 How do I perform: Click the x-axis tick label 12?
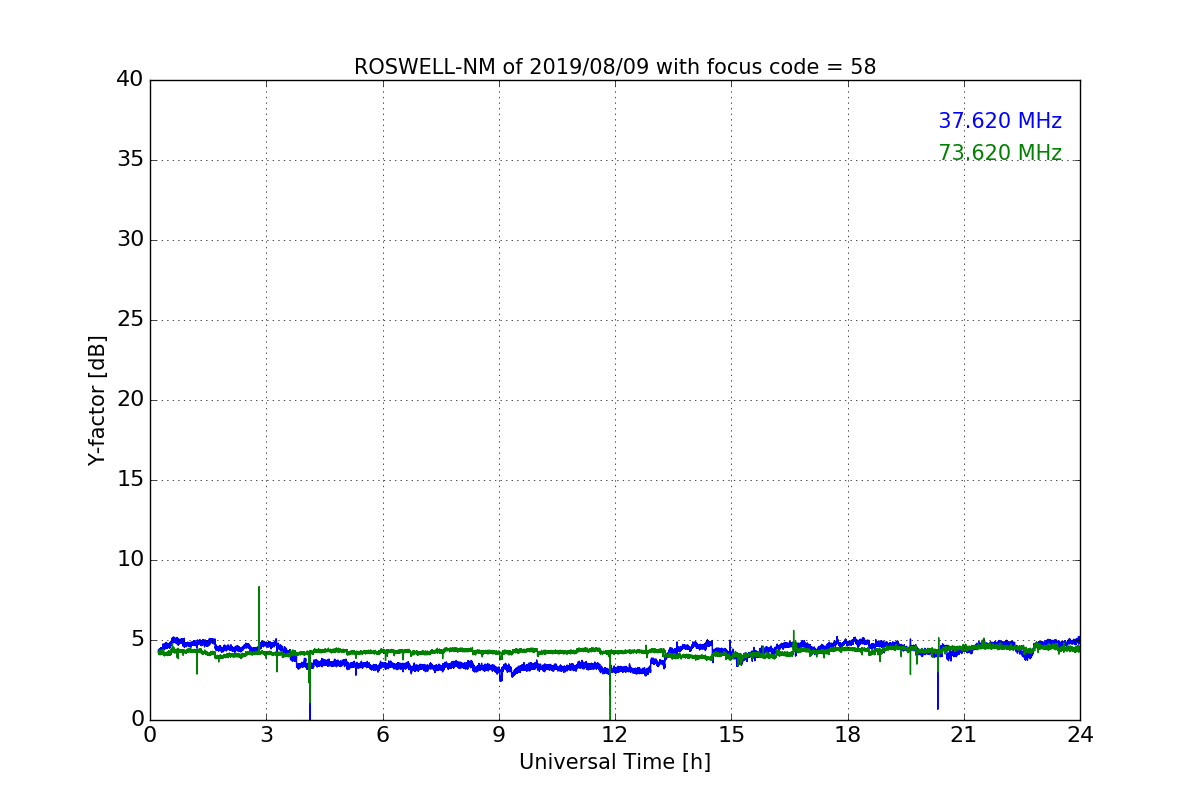click(x=615, y=735)
